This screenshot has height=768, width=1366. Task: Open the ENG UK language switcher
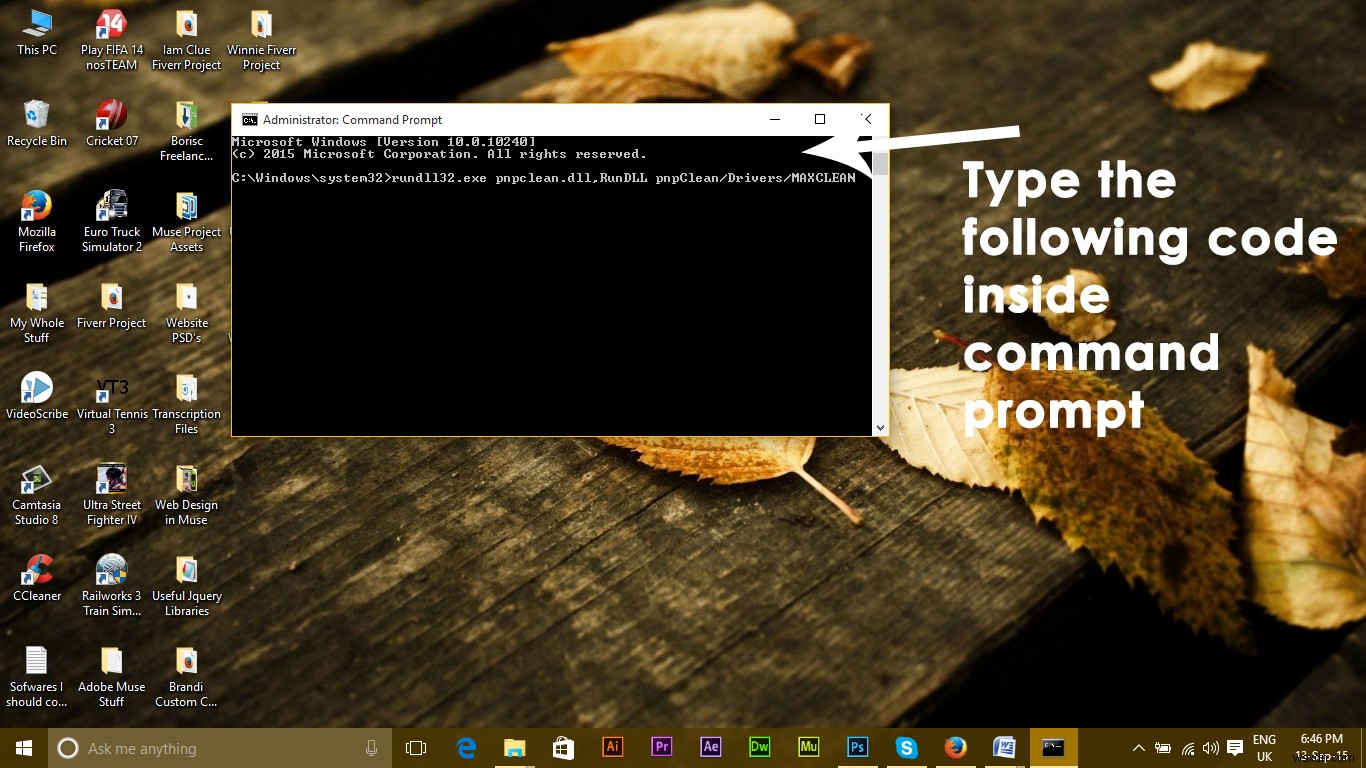[x=1264, y=748]
